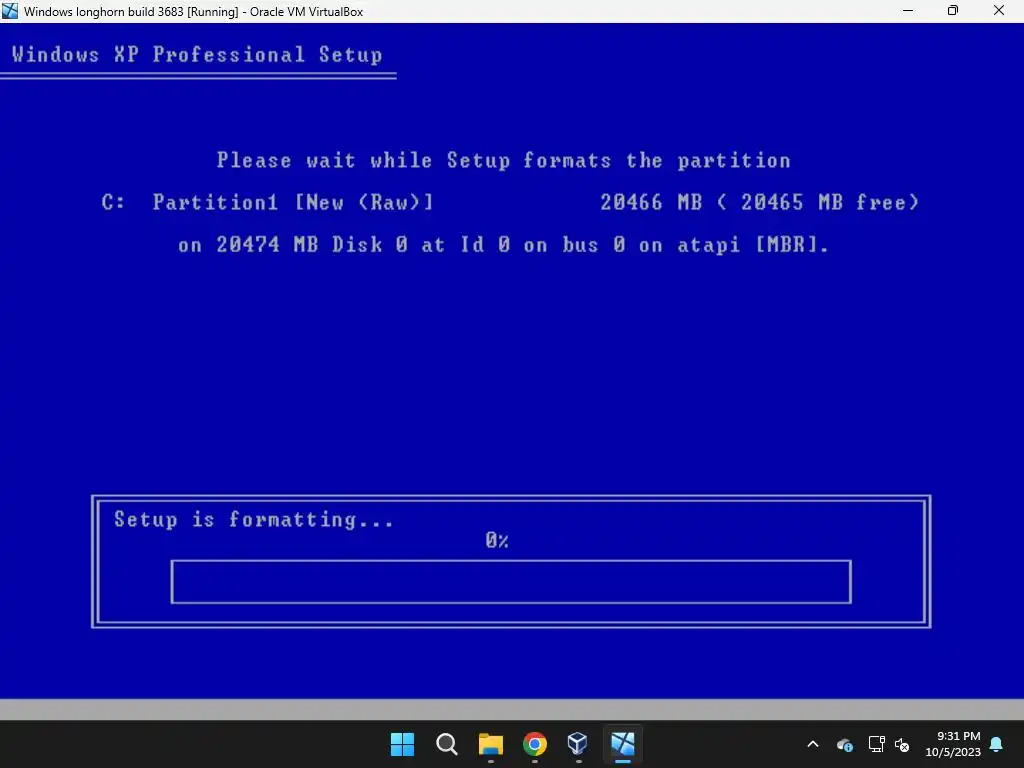1024x768 pixels.
Task: Open network display tray icon
Action: [876, 744]
